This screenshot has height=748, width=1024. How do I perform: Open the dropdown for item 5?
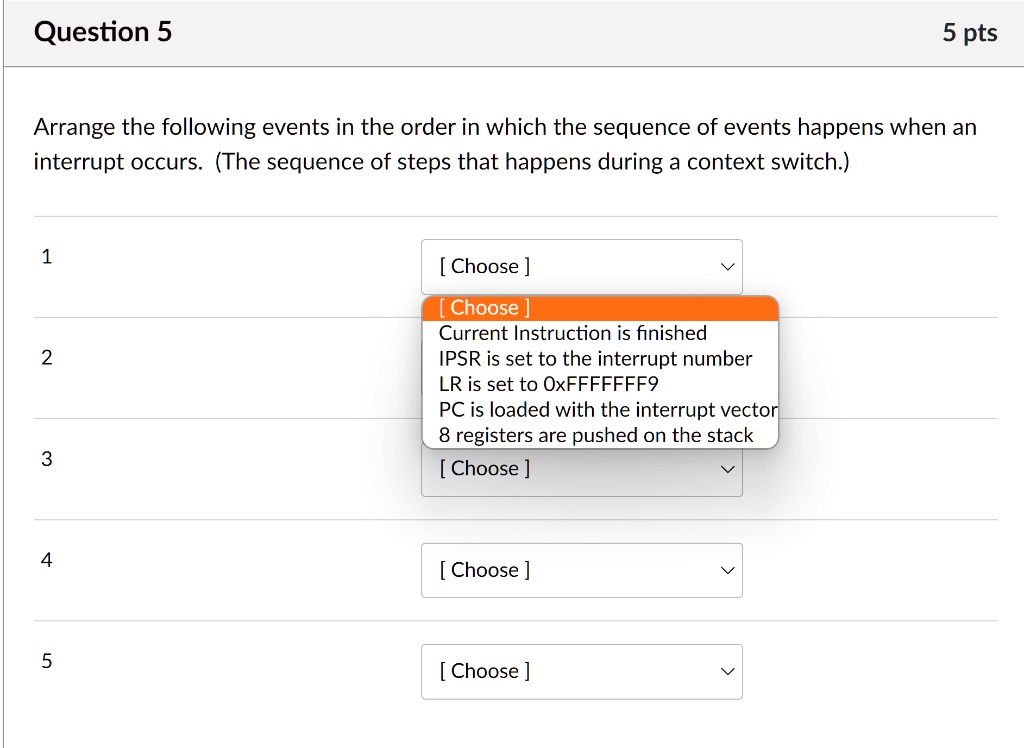[582, 671]
